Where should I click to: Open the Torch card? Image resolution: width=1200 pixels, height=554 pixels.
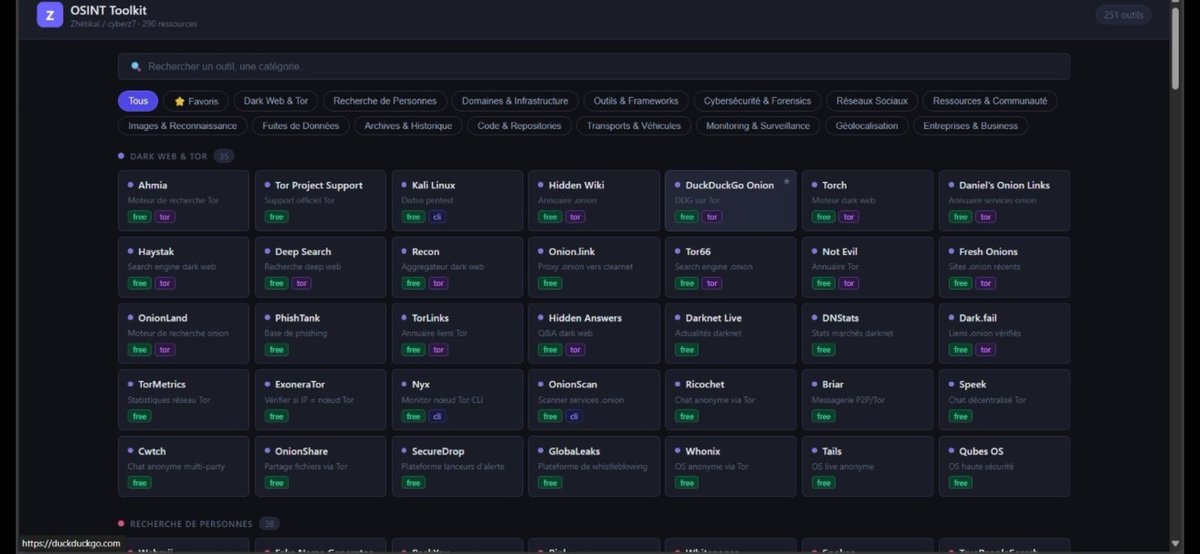[x=867, y=200]
